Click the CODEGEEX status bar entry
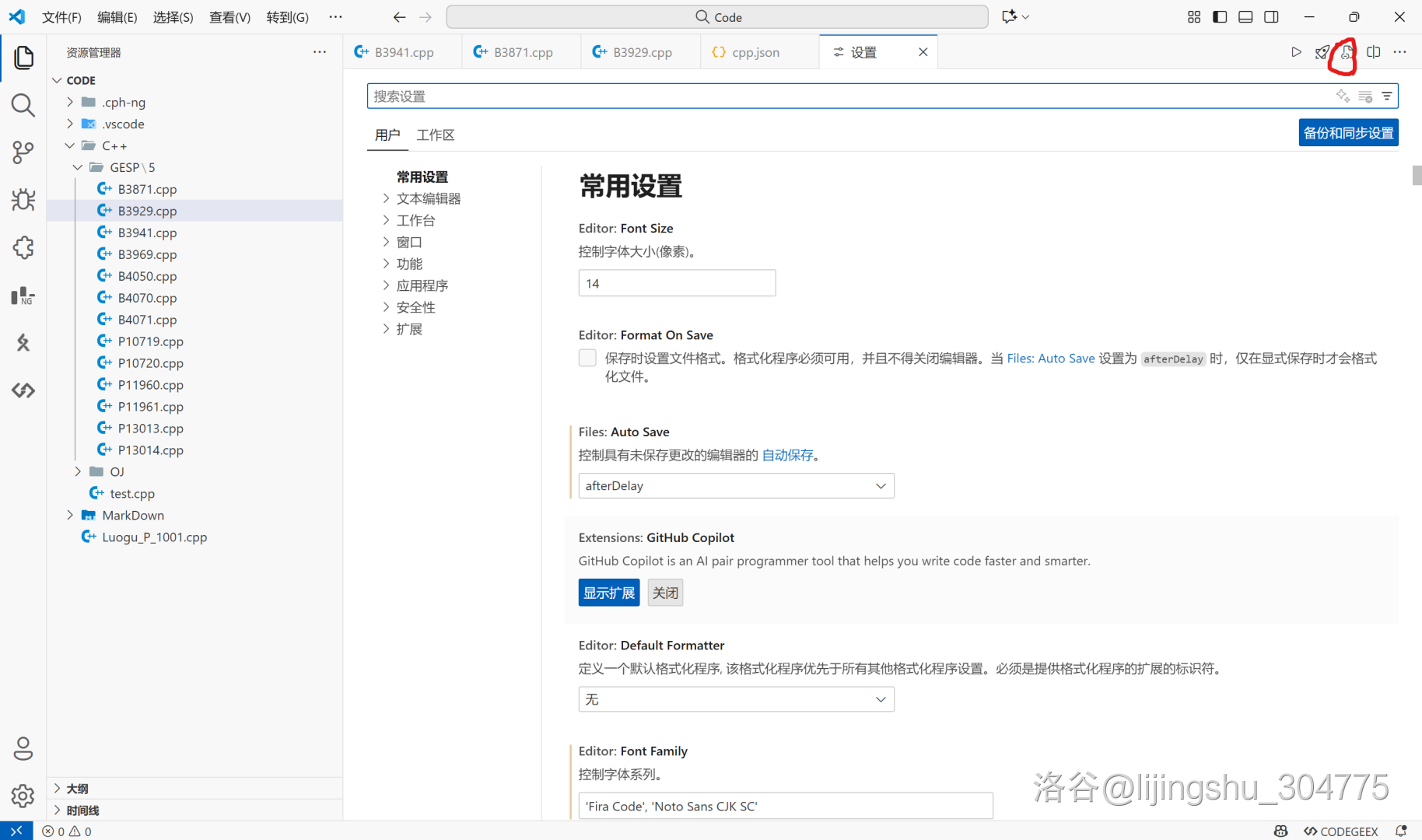This screenshot has height=840, width=1422. (x=1340, y=831)
